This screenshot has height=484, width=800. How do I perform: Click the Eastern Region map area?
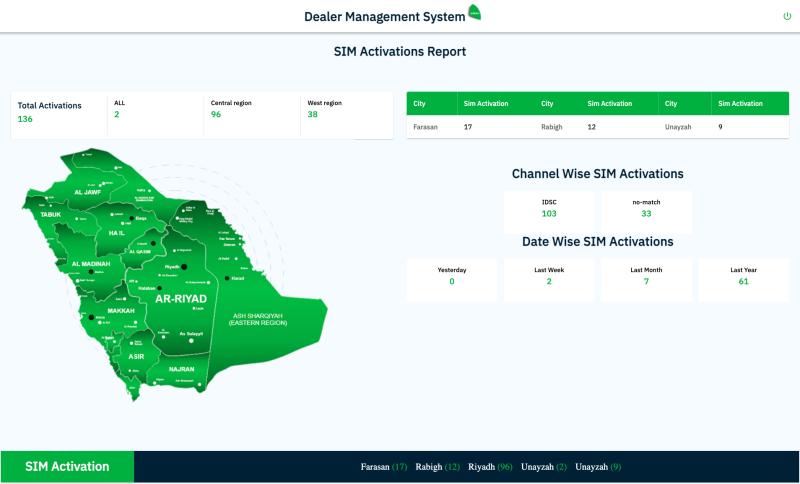[256, 318]
